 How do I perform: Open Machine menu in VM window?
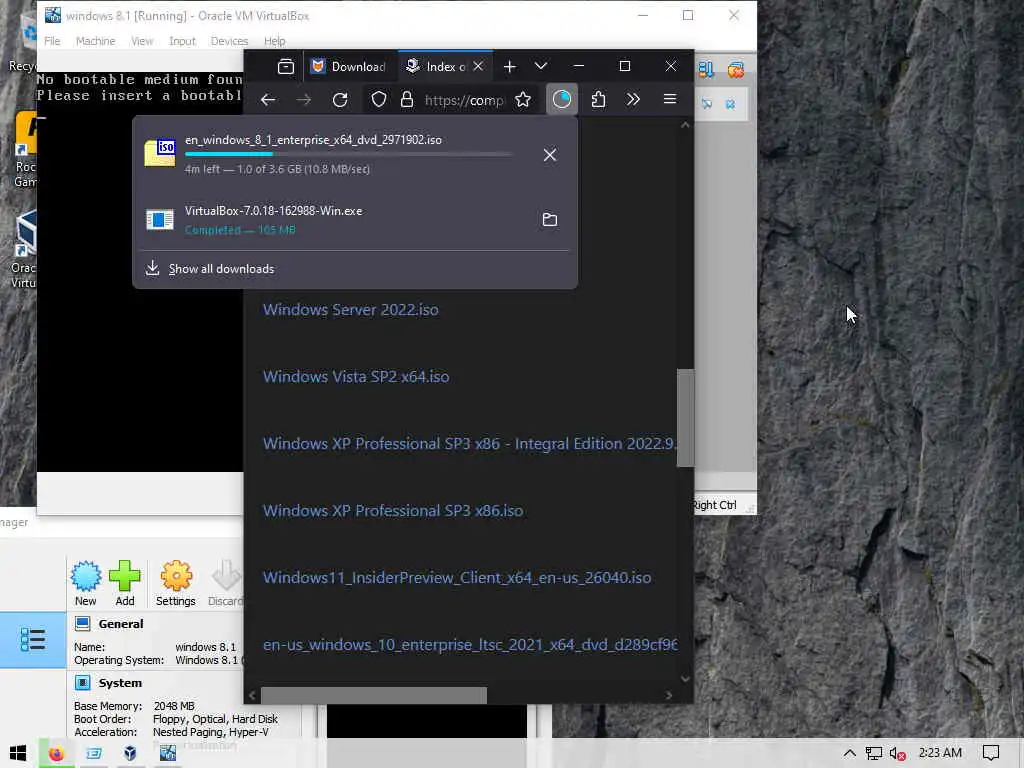tap(95, 41)
